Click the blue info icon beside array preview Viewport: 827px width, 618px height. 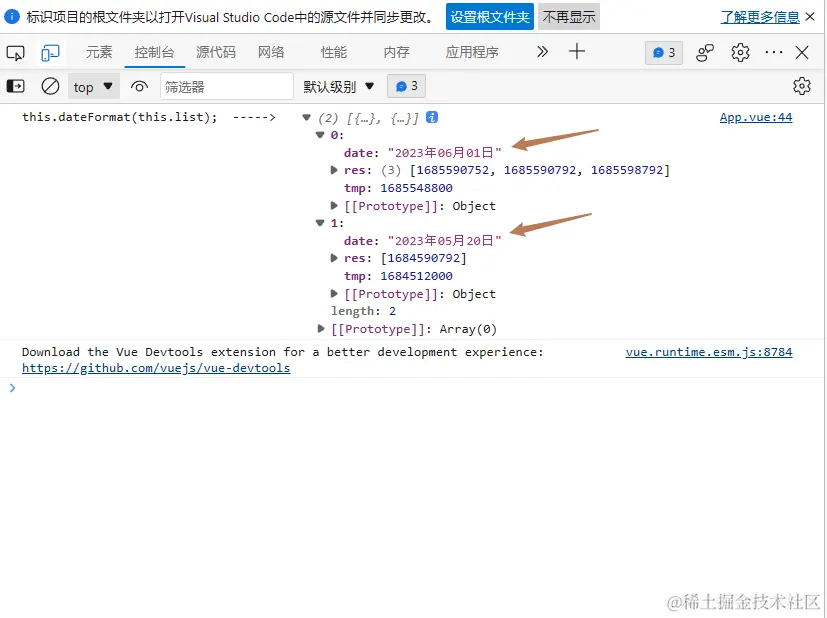point(432,117)
